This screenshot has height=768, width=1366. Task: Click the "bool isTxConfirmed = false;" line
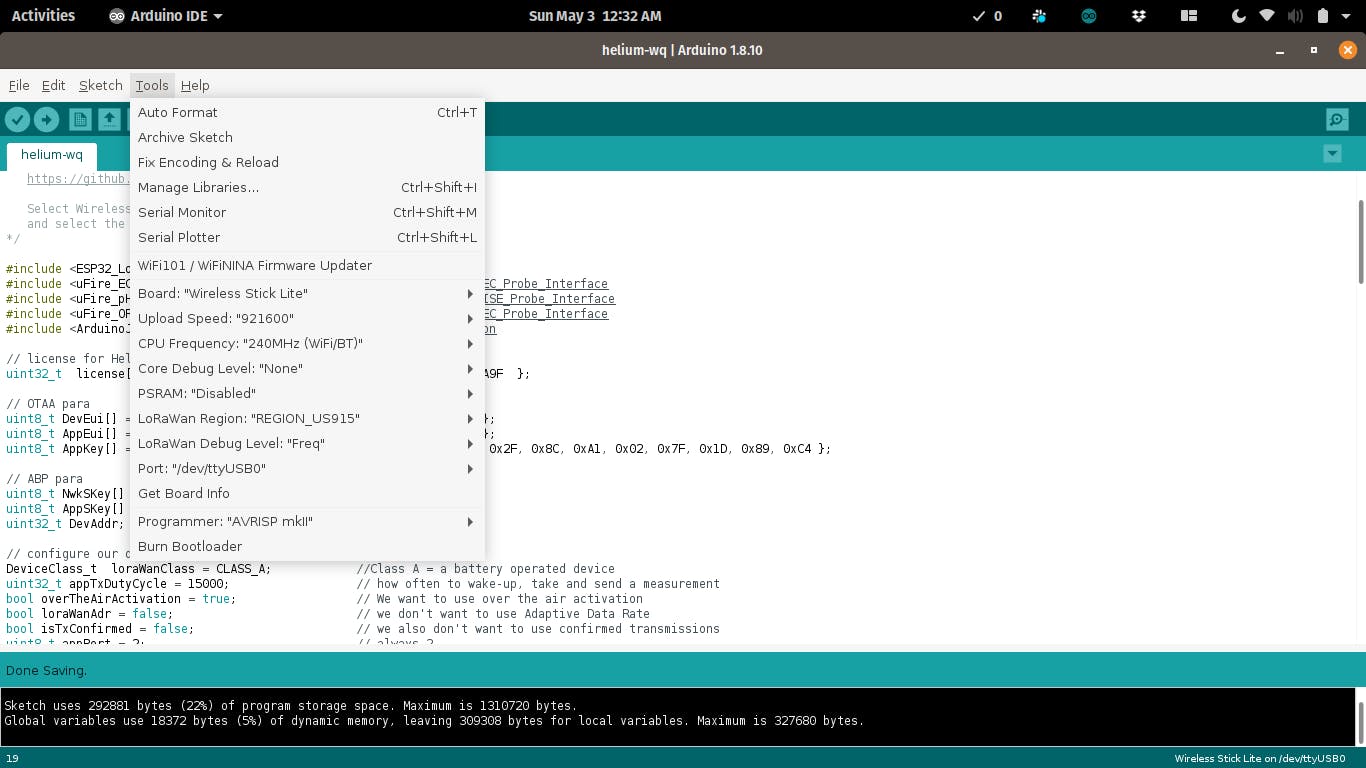pyautogui.click(x=100, y=628)
